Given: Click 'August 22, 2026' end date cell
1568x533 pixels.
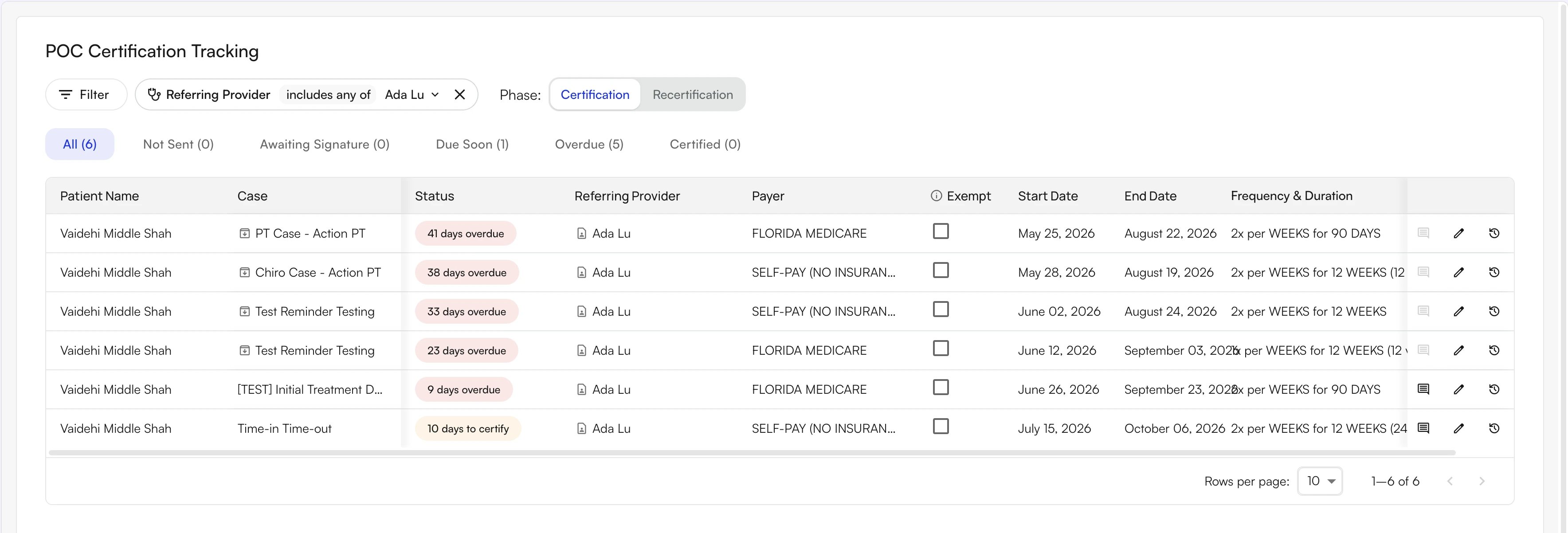Looking at the screenshot, I should click(1170, 234).
